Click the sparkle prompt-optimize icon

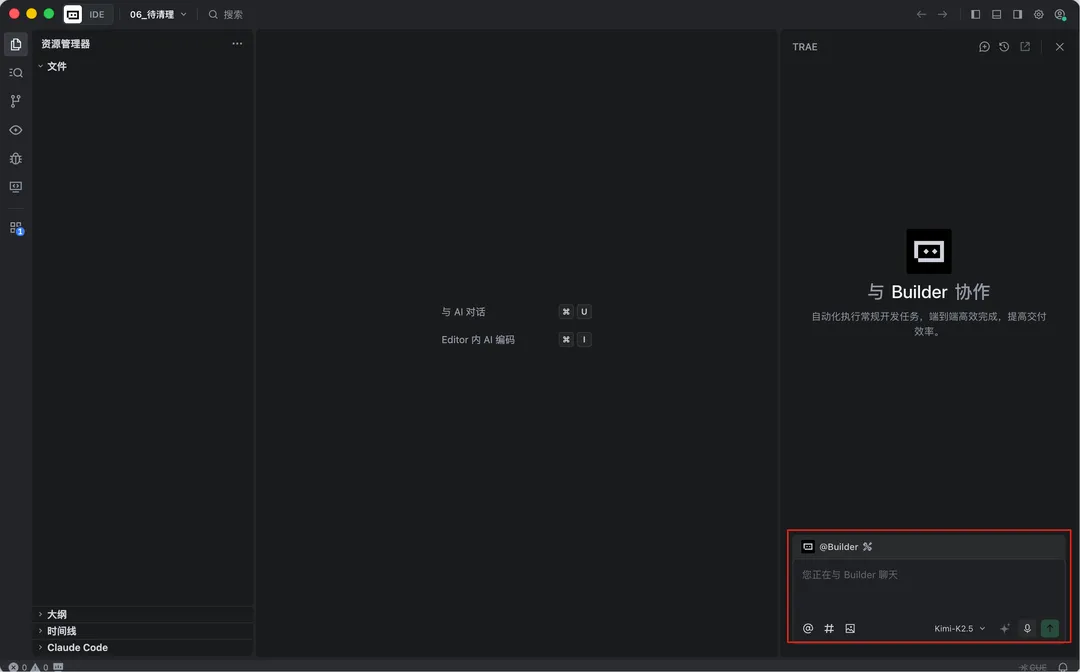[1005, 628]
